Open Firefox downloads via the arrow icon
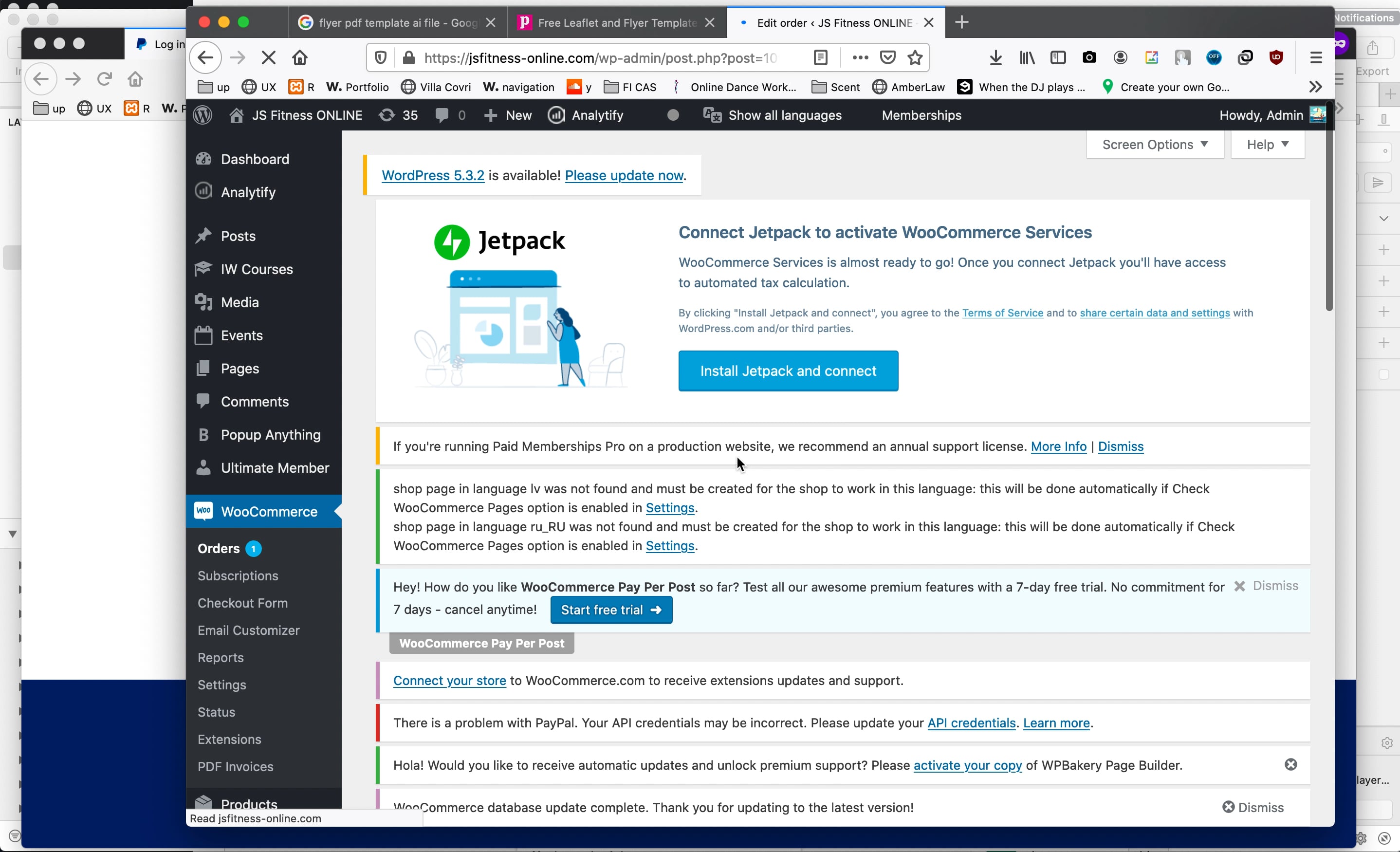This screenshot has width=1400, height=852. 995,57
